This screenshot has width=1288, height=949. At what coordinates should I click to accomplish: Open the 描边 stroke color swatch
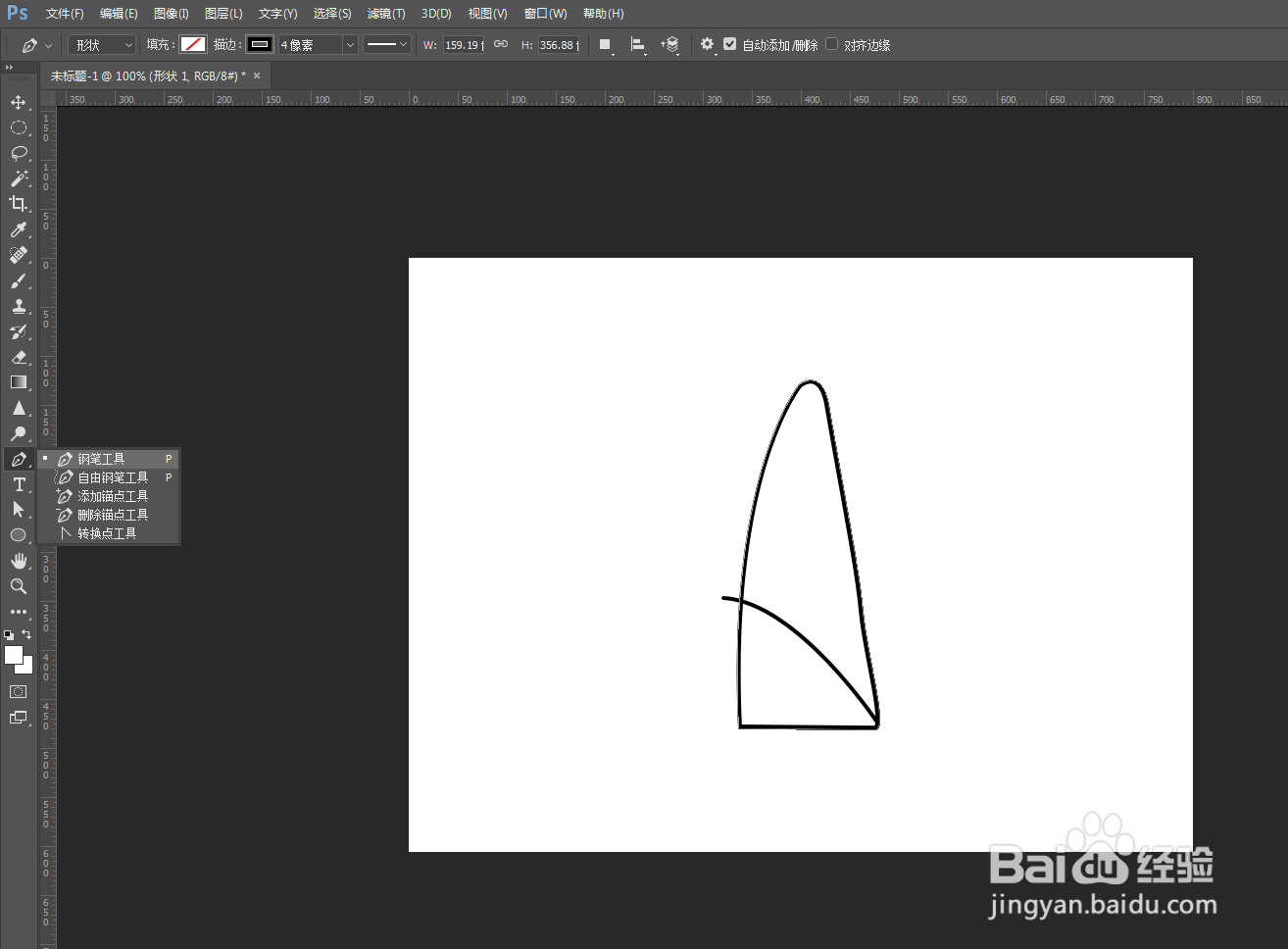[260, 44]
